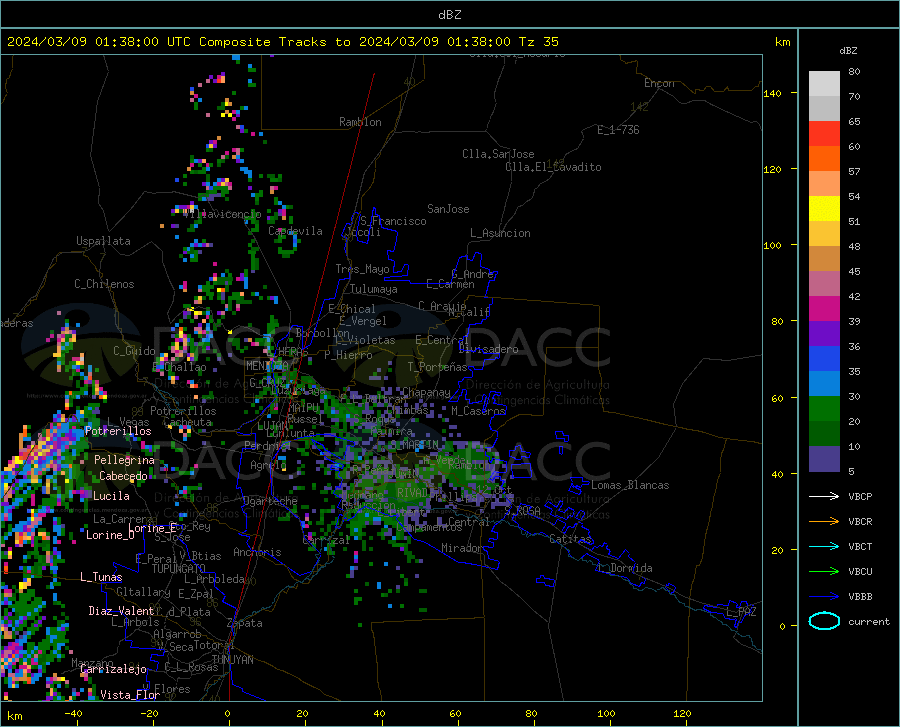Click the 'Capdevila' map label

click(295, 231)
